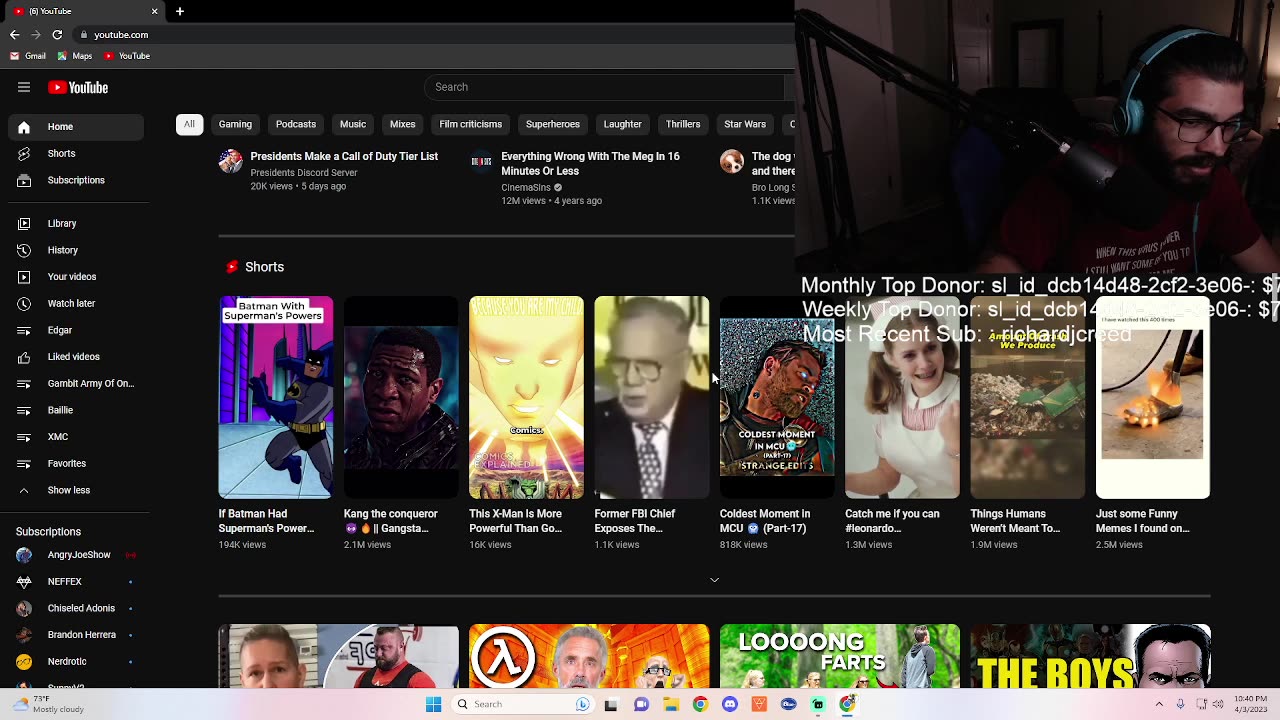Open Task View on the taskbar

point(611,704)
